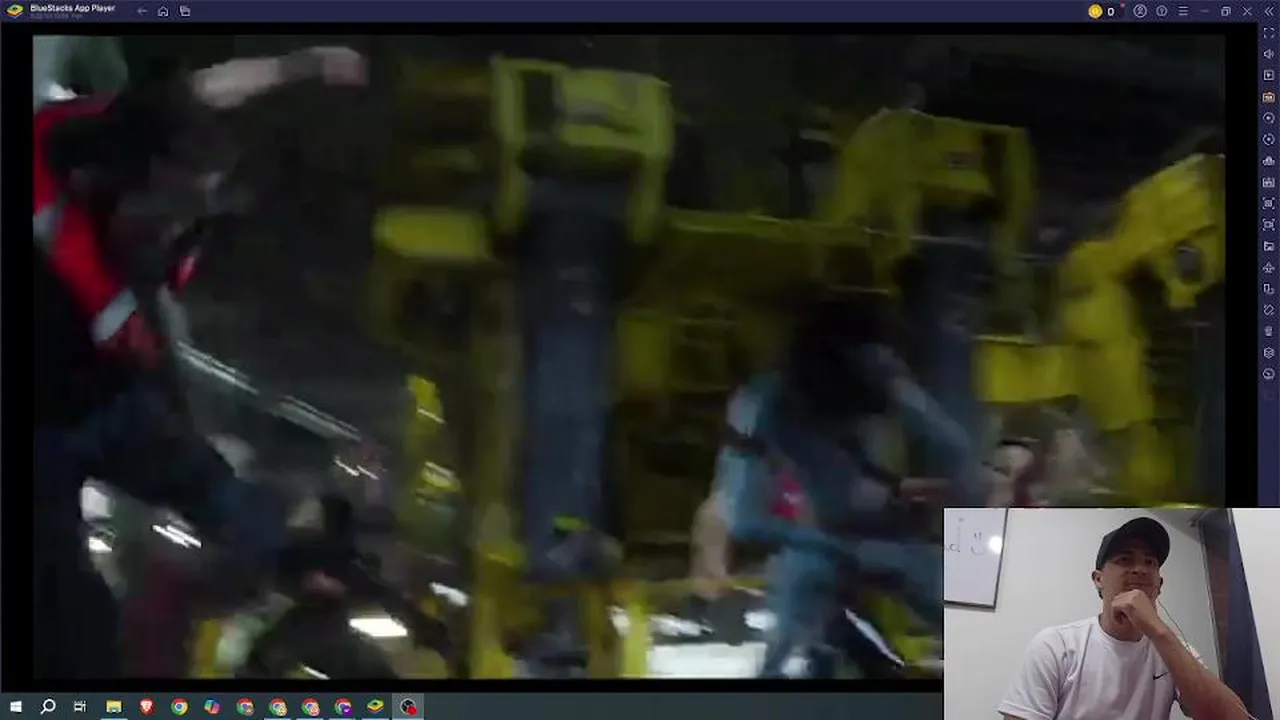This screenshot has width=1280, height=720.
Task: Click the sidebar screenshot capture icon
Action: [1269, 203]
